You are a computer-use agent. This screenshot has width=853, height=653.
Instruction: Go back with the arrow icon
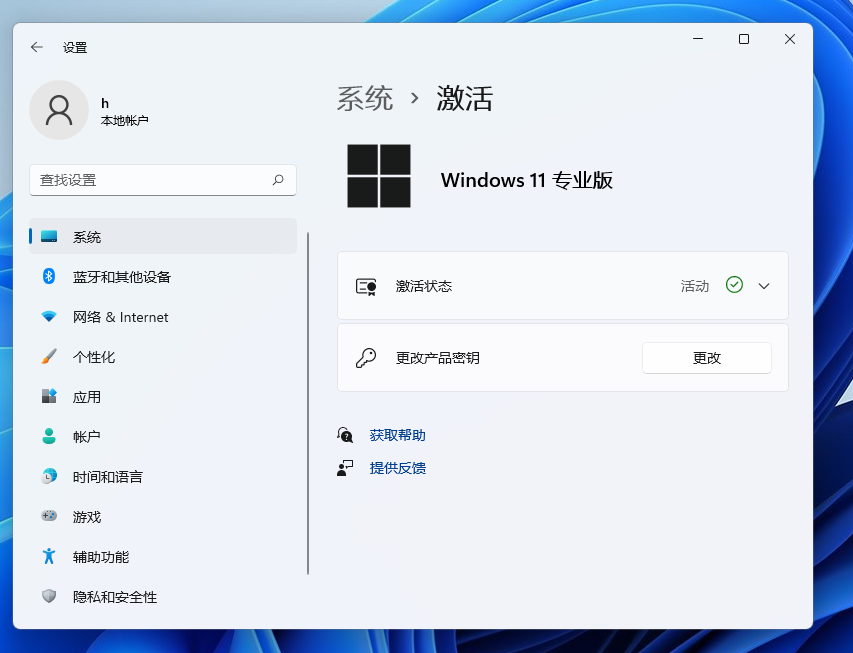point(37,47)
